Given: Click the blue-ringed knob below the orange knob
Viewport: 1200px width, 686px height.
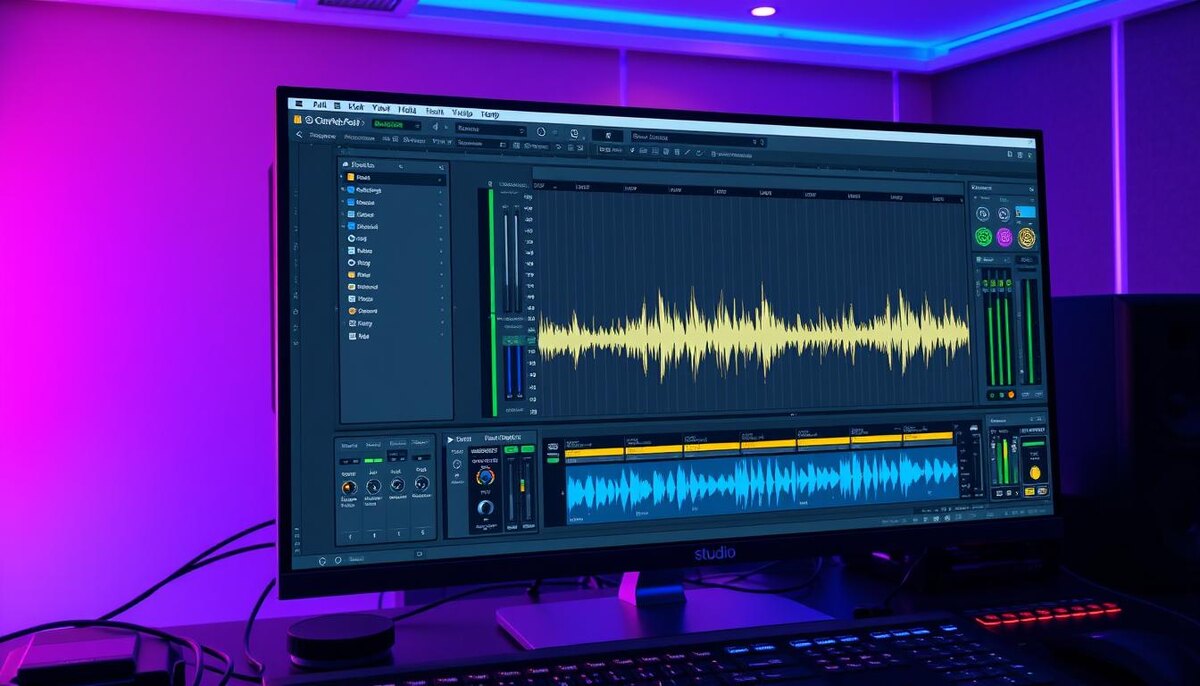Looking at the screenshot, I should (486, 508).
